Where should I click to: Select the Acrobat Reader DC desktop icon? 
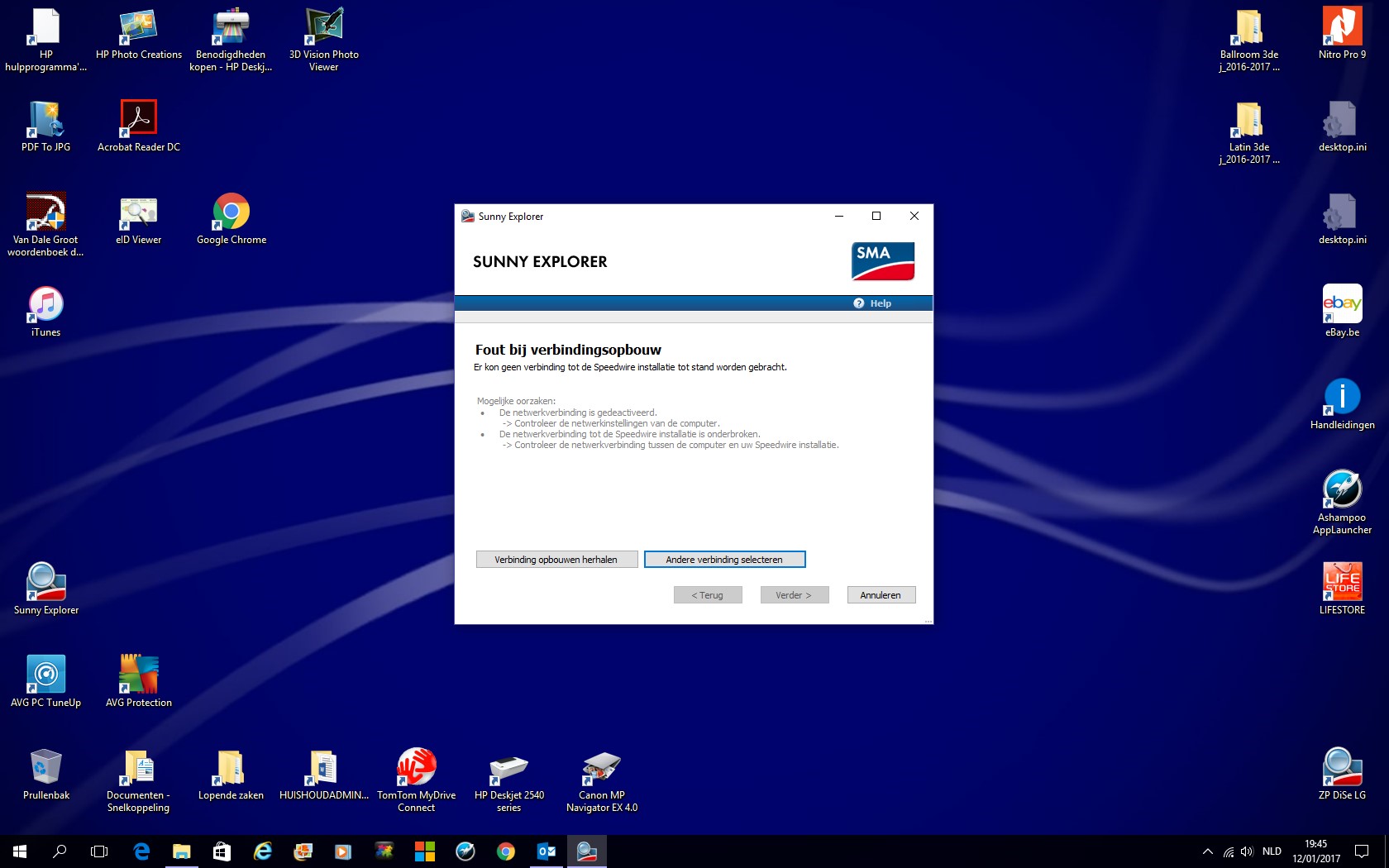[139, 119]
